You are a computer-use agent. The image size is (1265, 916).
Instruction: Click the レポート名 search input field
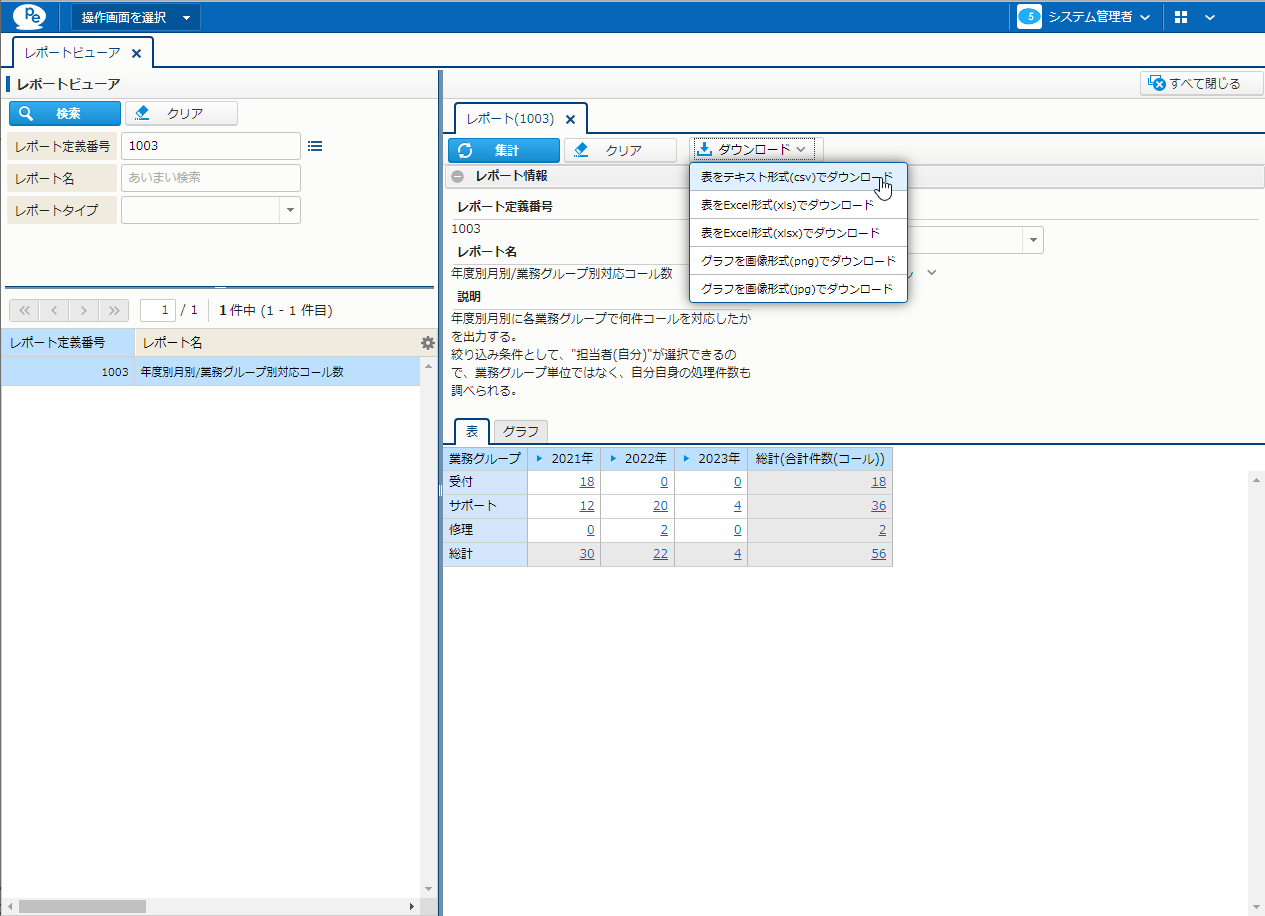(210, 178)
